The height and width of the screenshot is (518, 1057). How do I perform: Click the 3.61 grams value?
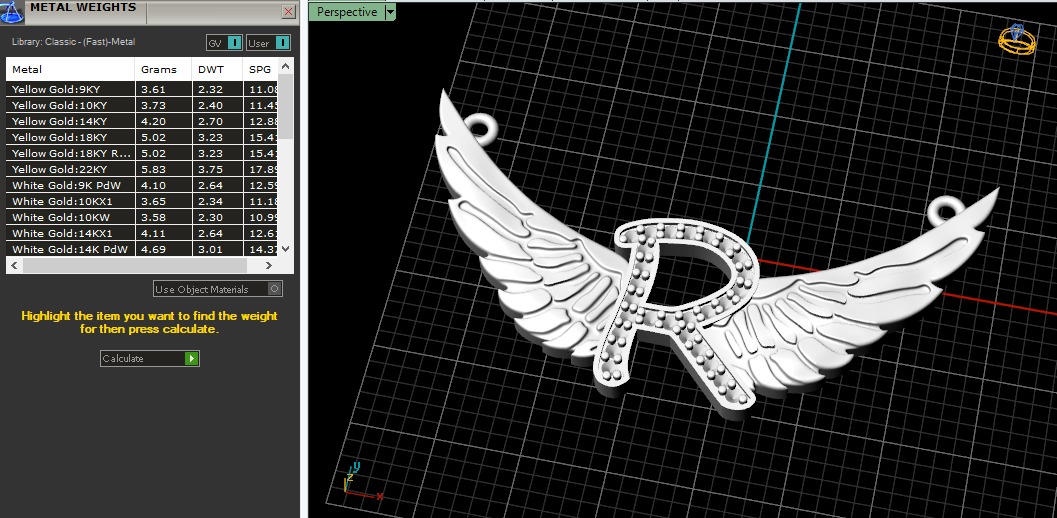pos(152,89)
